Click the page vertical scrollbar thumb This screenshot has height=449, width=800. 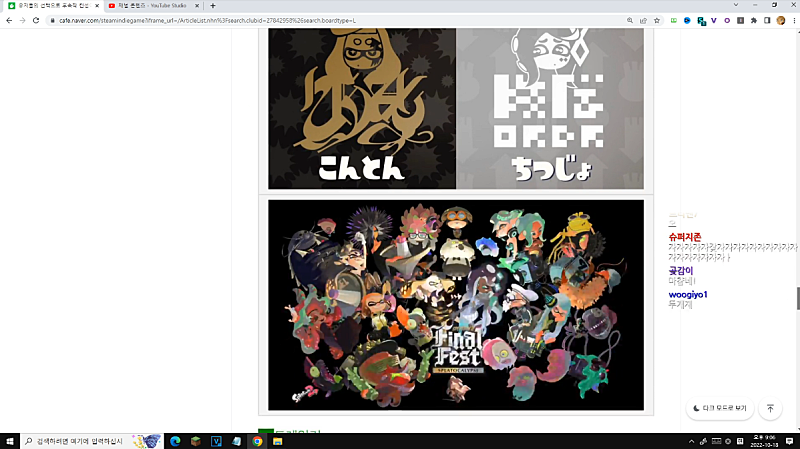pos(798,298)
